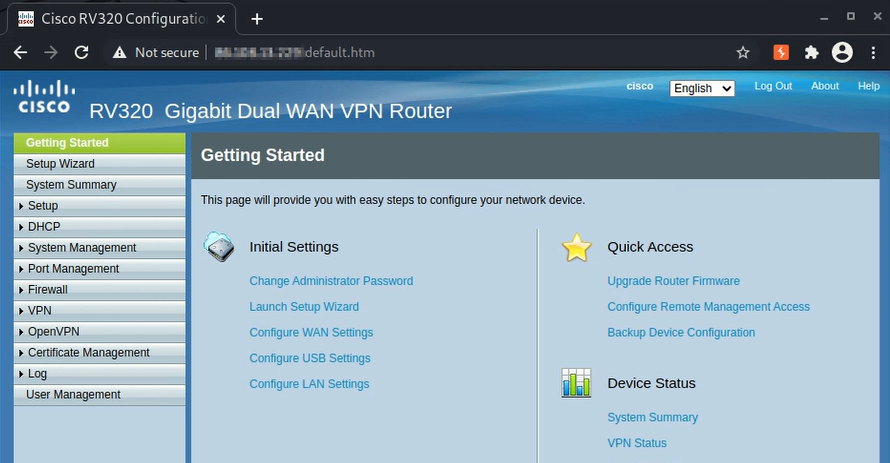Click the Initial Settings disk icon
The image size is (890, 463).
coord(219,247)
